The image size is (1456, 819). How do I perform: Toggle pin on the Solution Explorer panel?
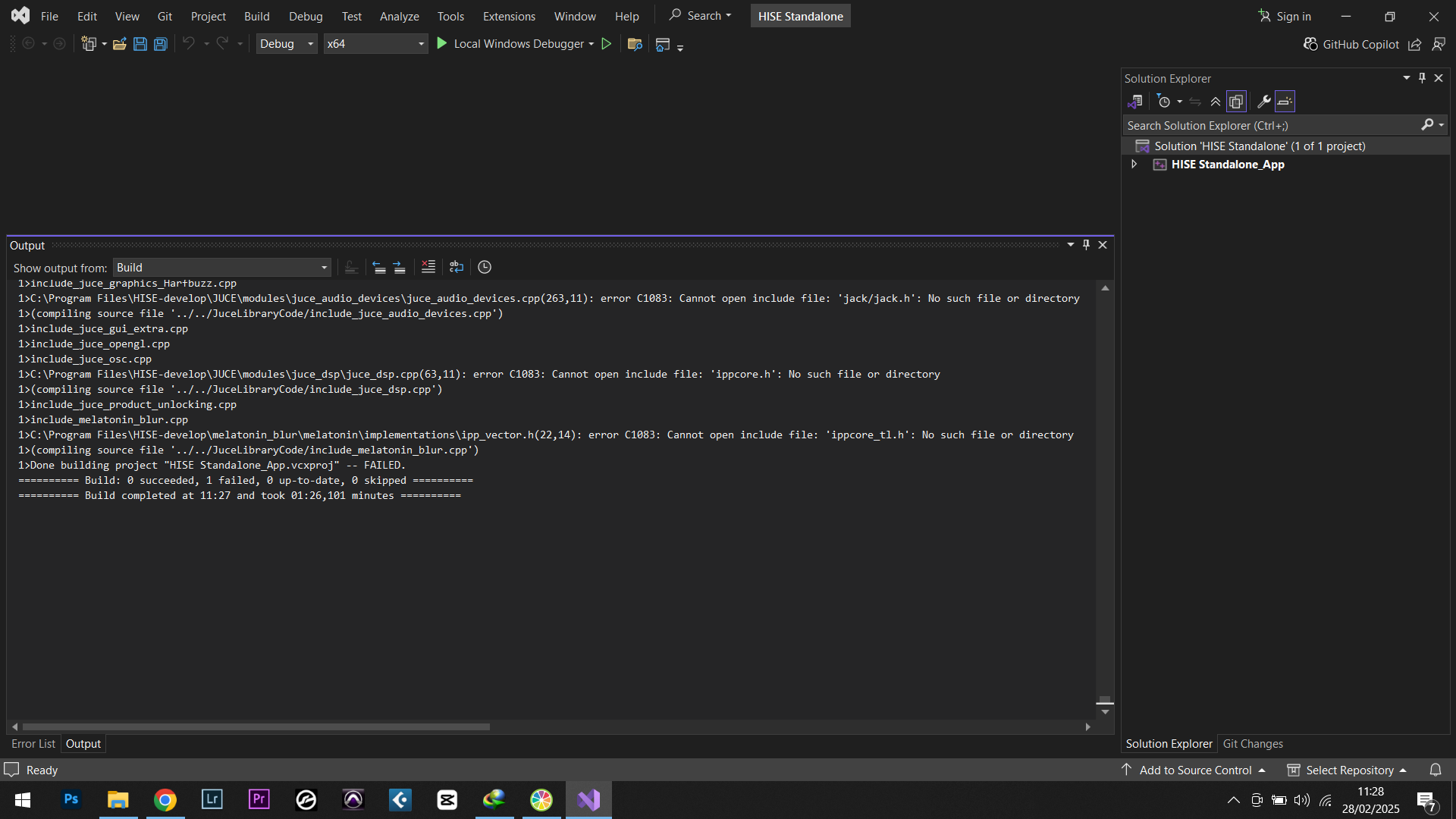coord(1422,78)
